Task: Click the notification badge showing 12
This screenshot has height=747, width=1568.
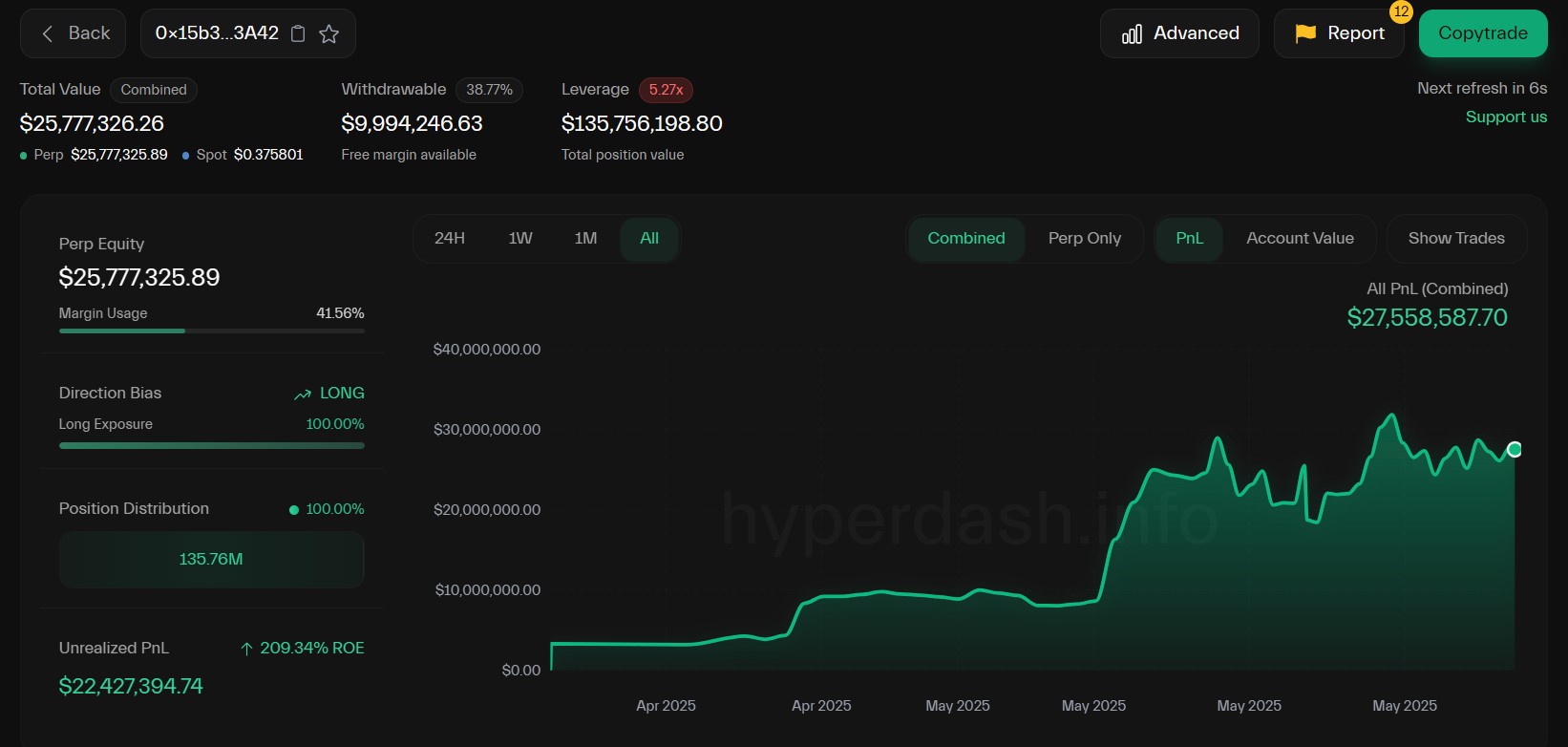Action: point(1401,11)
